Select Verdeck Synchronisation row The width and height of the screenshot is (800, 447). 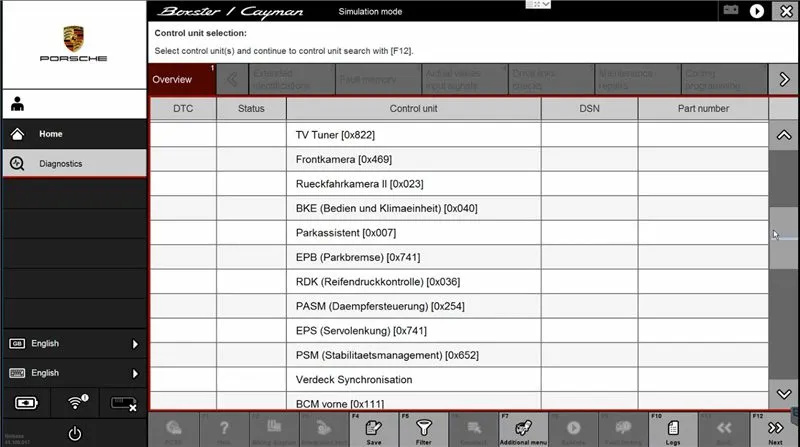coord(459,380)
